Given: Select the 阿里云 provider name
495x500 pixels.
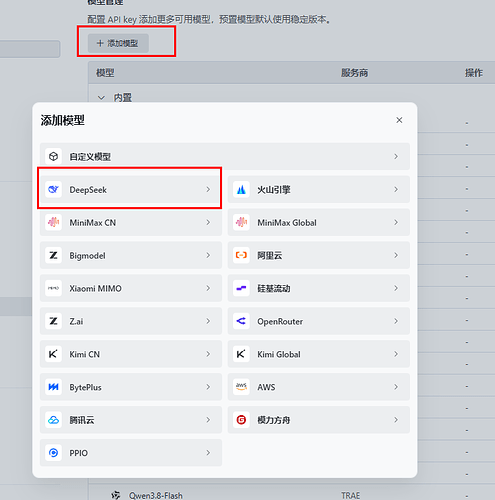Looking at the screenshot, I should click(x=270, y=256).
